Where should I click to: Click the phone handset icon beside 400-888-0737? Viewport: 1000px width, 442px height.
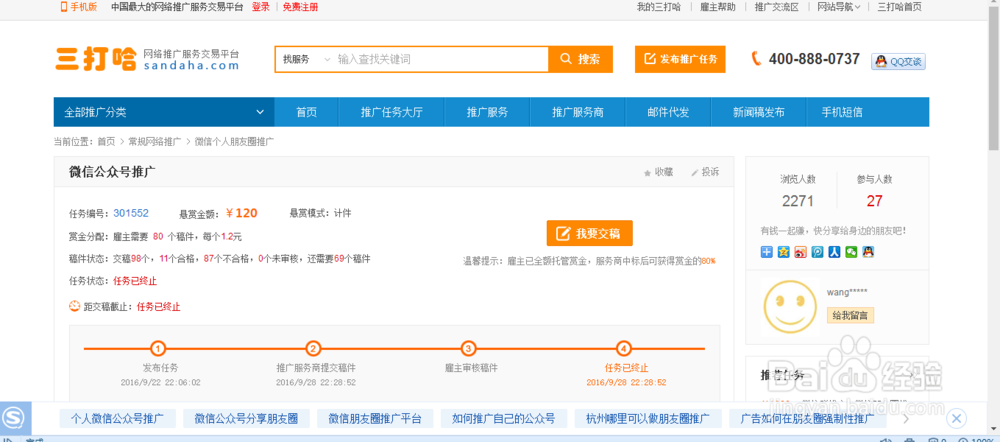[756, 59]
